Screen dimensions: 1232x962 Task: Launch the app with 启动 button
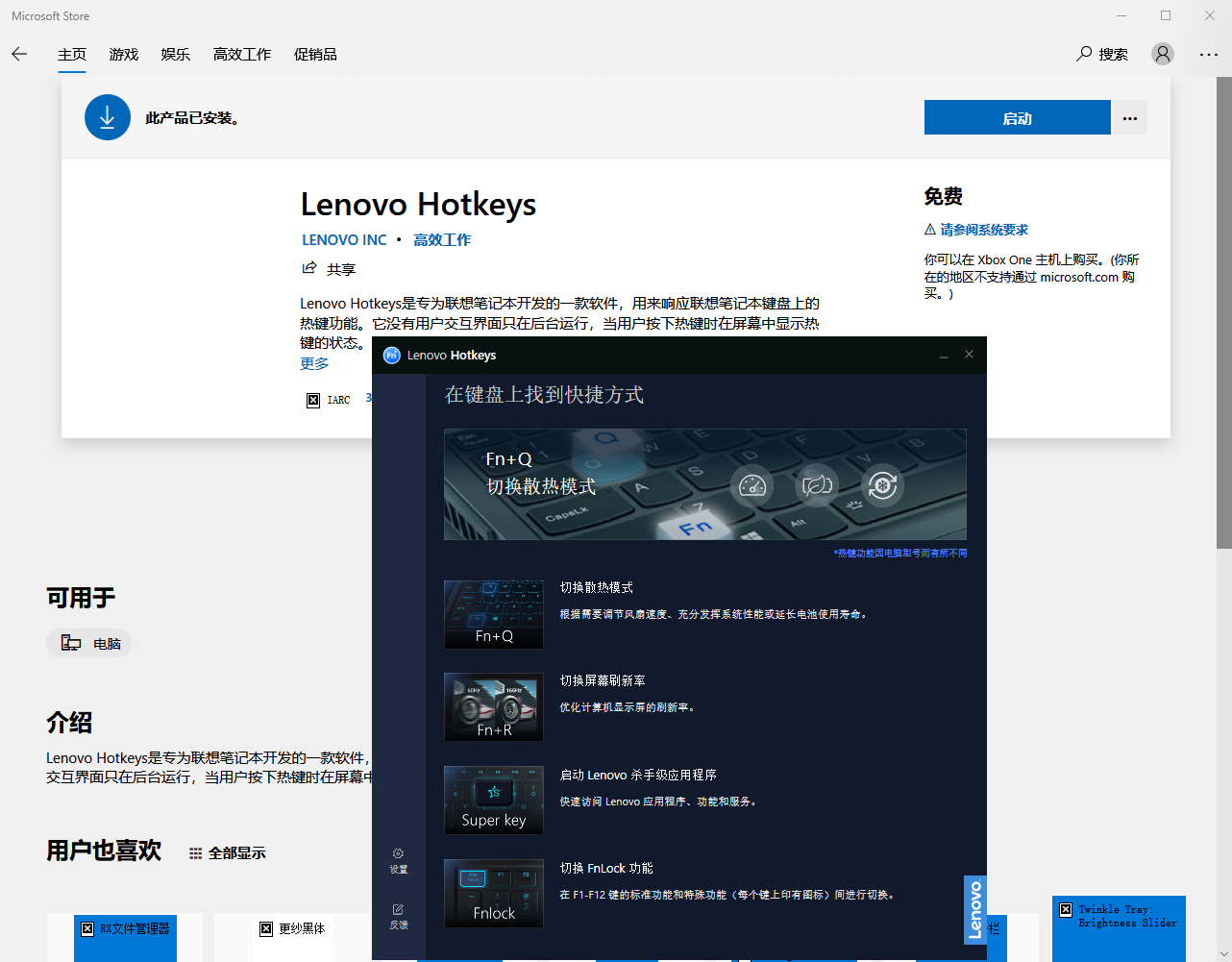click(1017, 118)
